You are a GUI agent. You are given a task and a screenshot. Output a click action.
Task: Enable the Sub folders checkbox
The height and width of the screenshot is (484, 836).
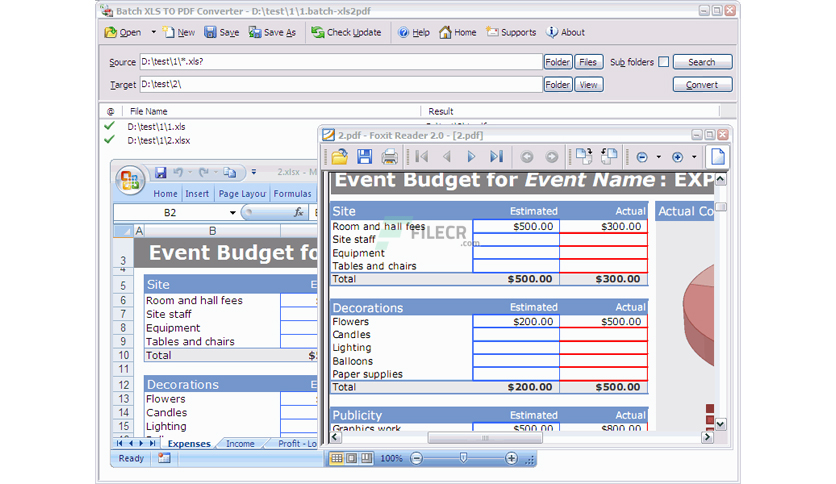[663, 62]
